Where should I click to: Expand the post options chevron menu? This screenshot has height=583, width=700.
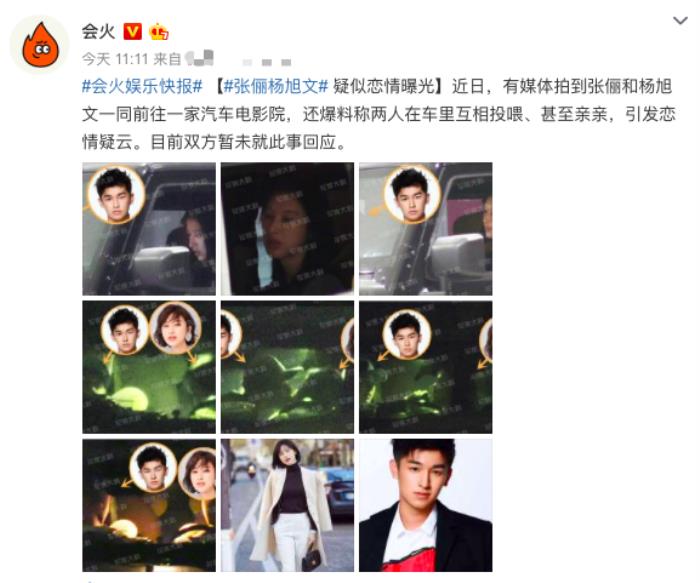(x=680, y=21)
